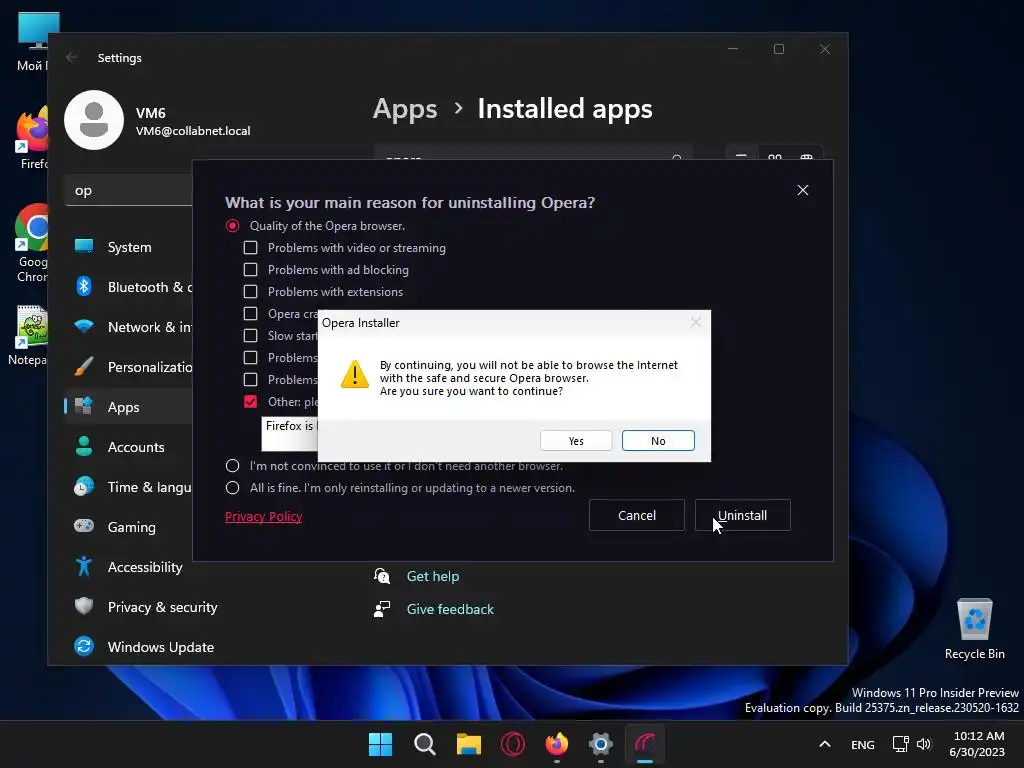Image resolution: width=1024 pixels, height=768 pixels.
Task: Open Notepad++ desktop shortcut
Action: tap(29, 335)
